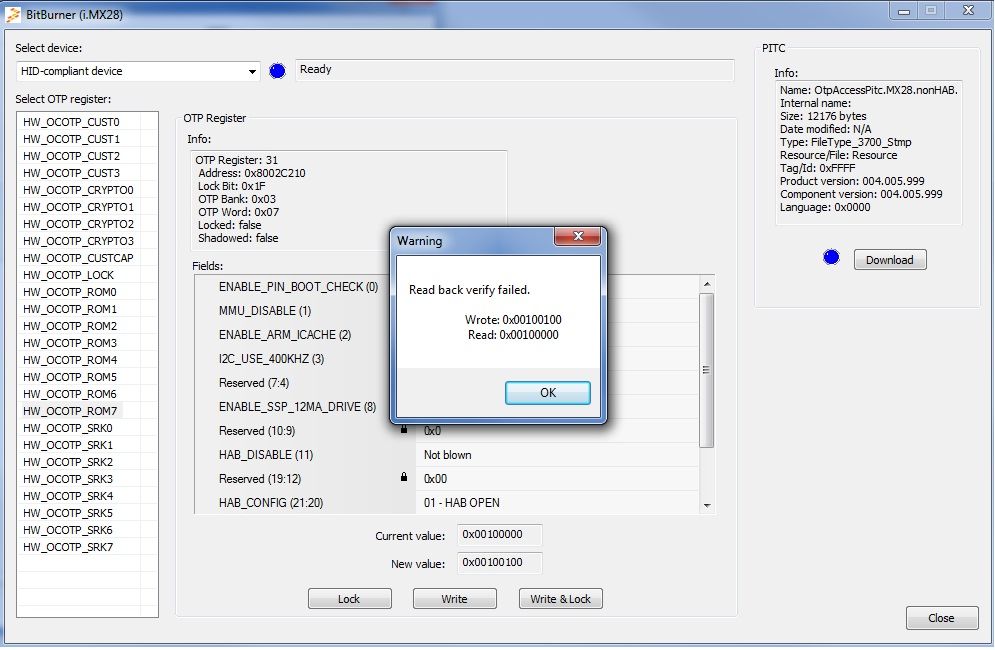Click the blue PITC download indicator
The height and width of the screenshot is (650, 995).
(x=831, y=257)
